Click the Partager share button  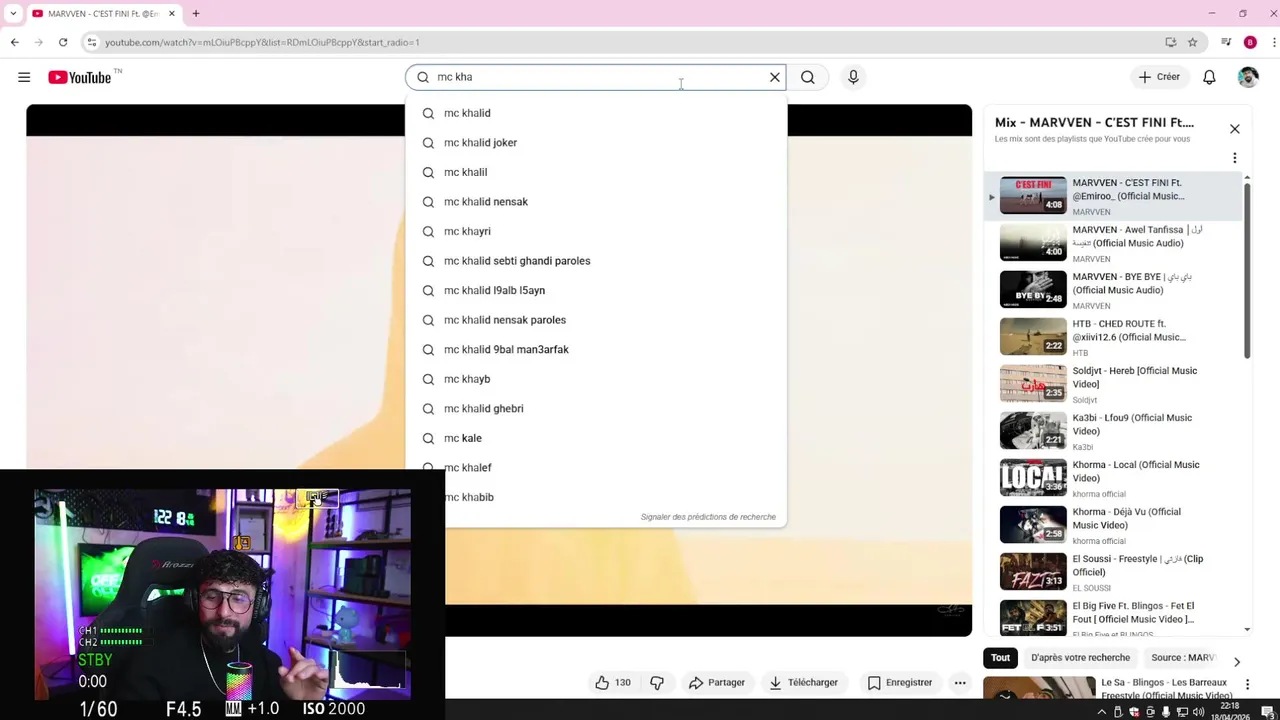coord(717,683)
